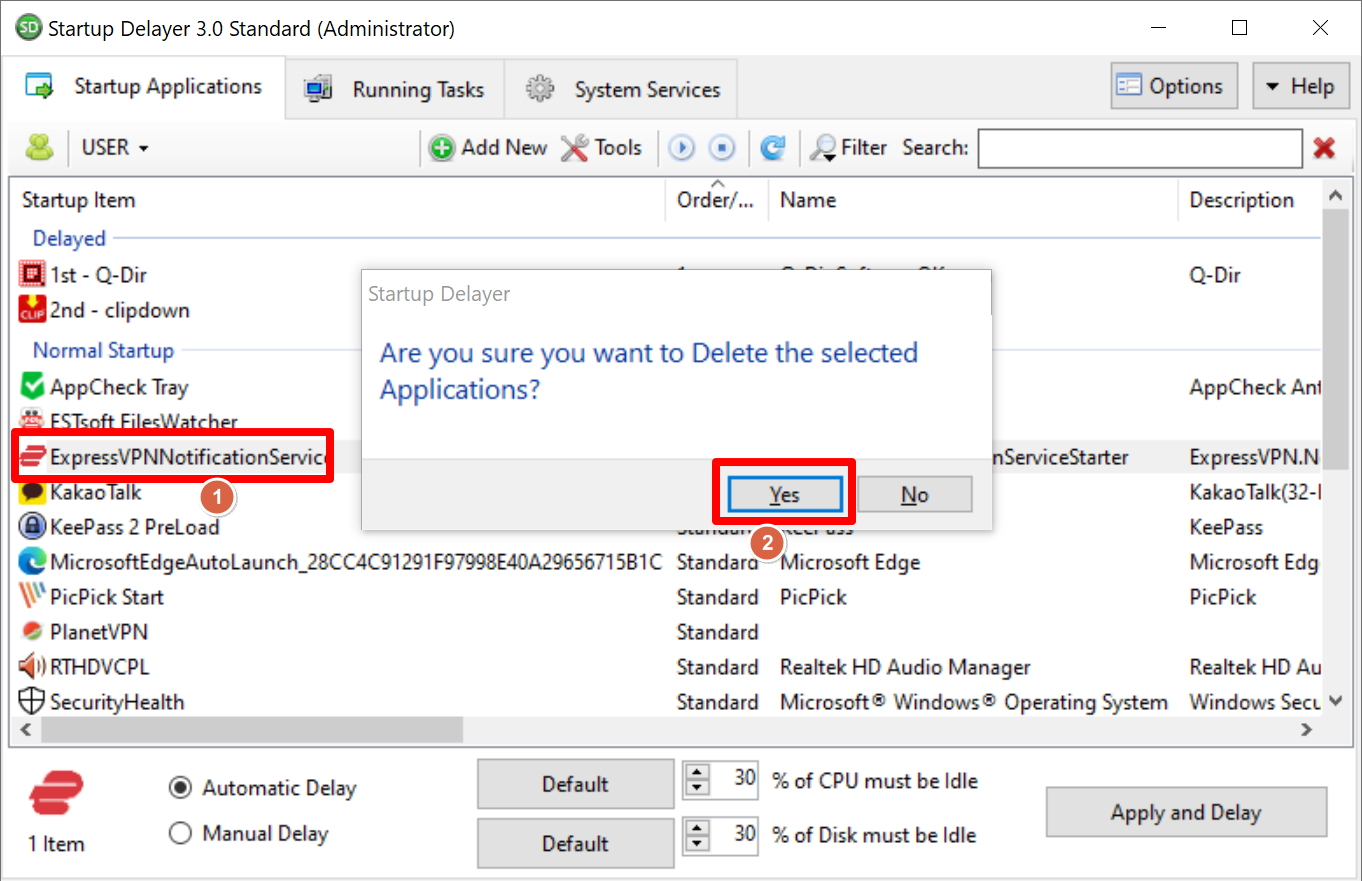This screenshot has width=1362, height=881.
Task: Sort by the Startup Item column header
Action: pyautogui.click(x=338, y=200)
